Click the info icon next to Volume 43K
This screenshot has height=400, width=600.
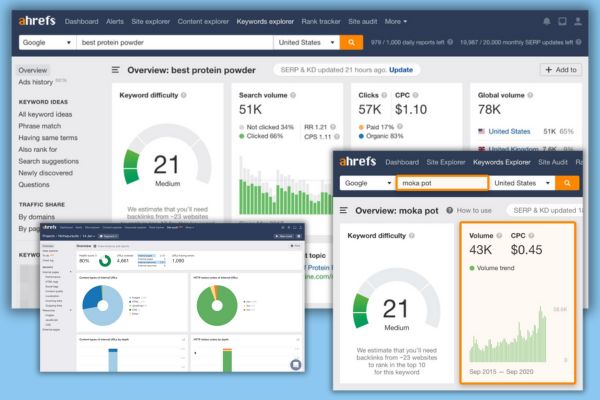499,235
